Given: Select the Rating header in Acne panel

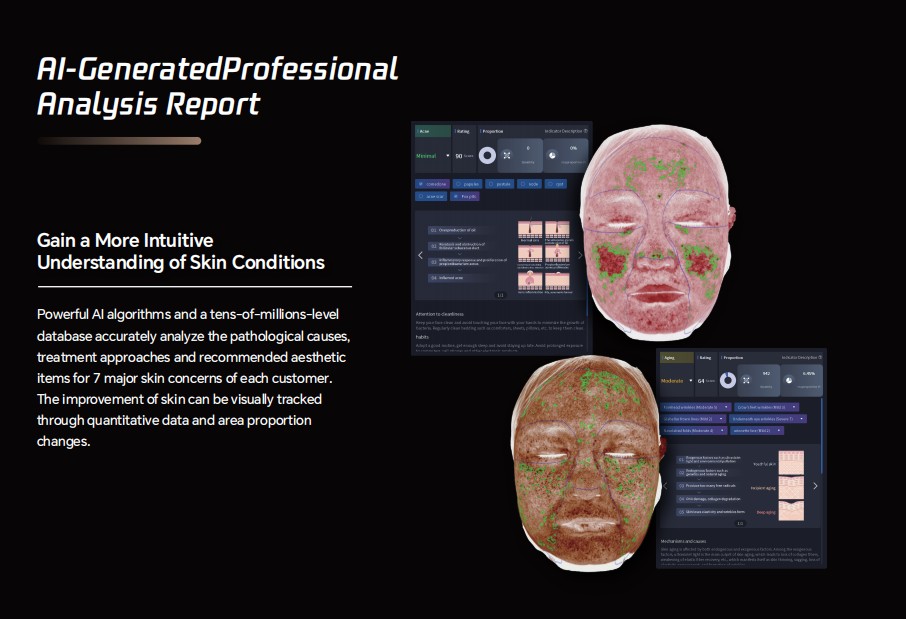Looking at the screenshot, I should (x=463, y=131).
